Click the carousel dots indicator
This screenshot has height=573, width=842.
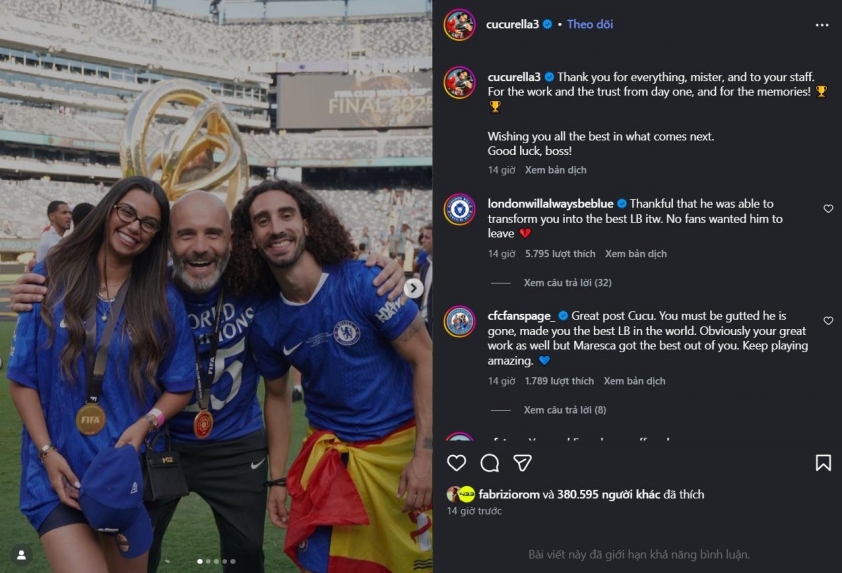coord(216,562)
